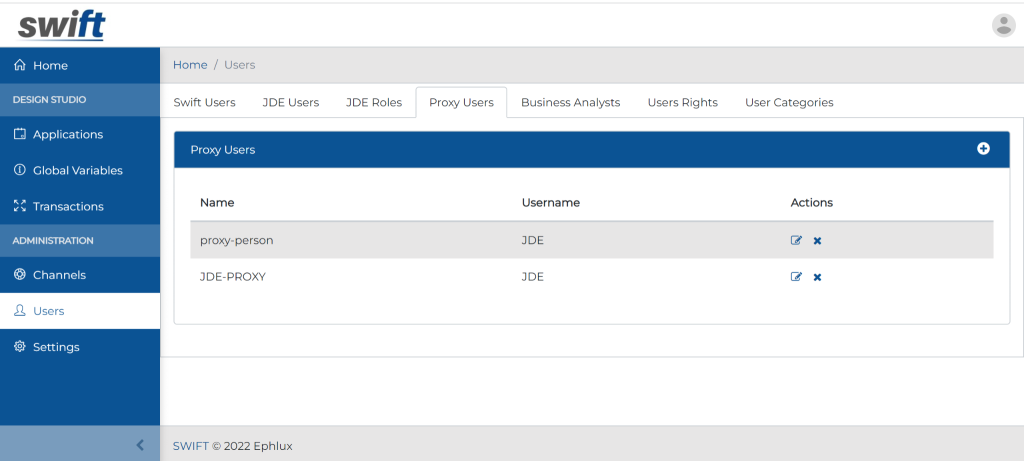Edit the JDE-PROXY user entry
Viewport: 1024px width, 461px height.
click(x=796, y=277)
